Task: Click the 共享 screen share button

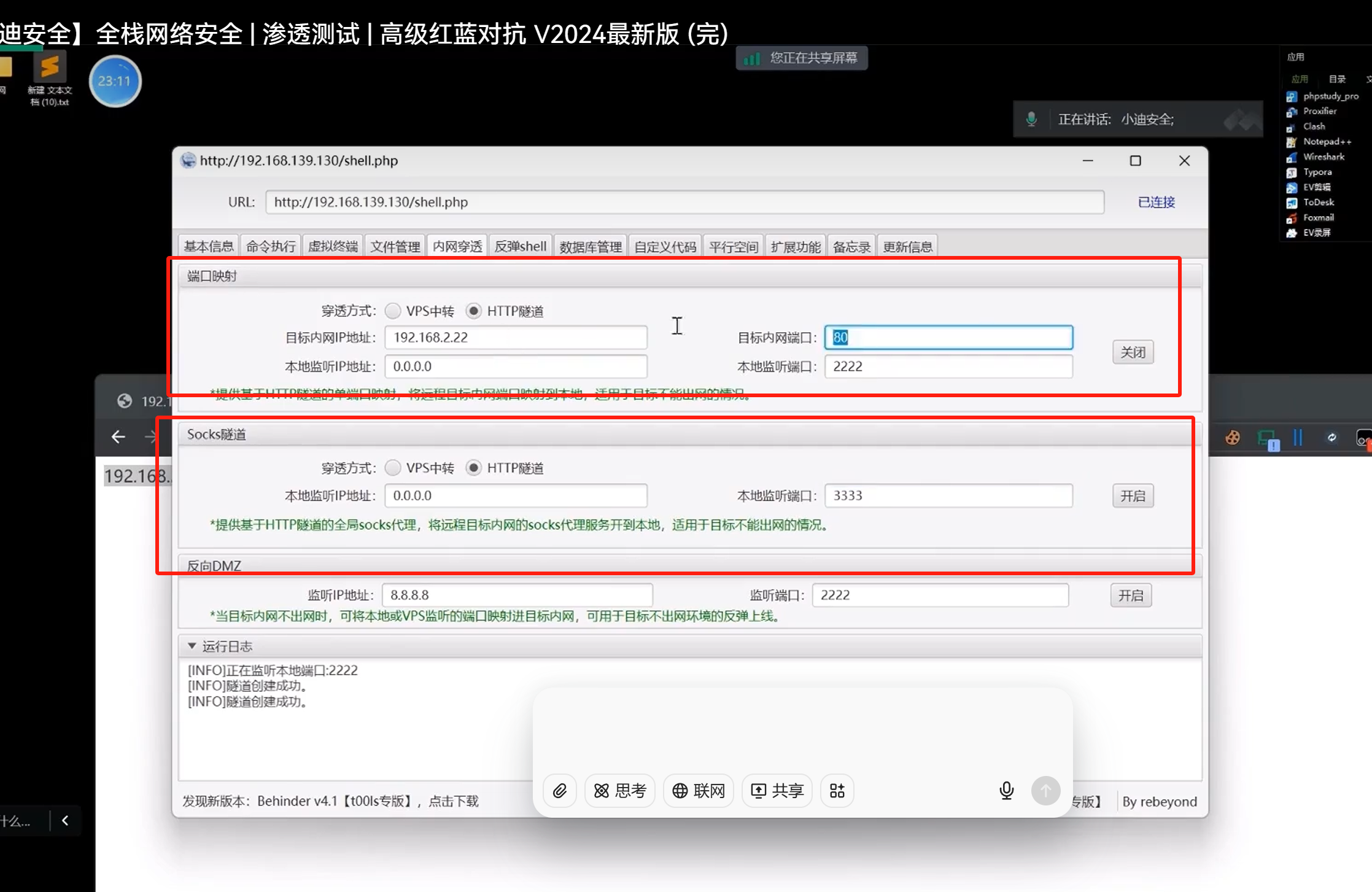Action: [777, 791]
